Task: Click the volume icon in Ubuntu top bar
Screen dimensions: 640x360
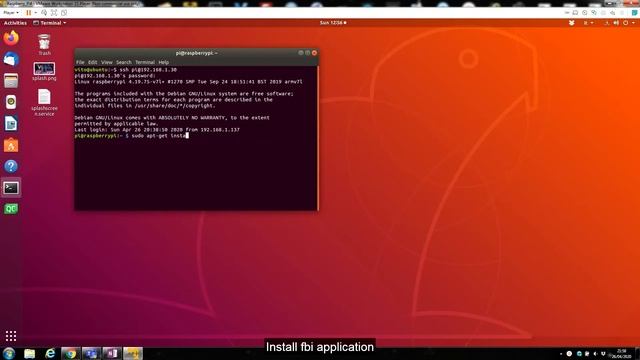Action: 616,23
